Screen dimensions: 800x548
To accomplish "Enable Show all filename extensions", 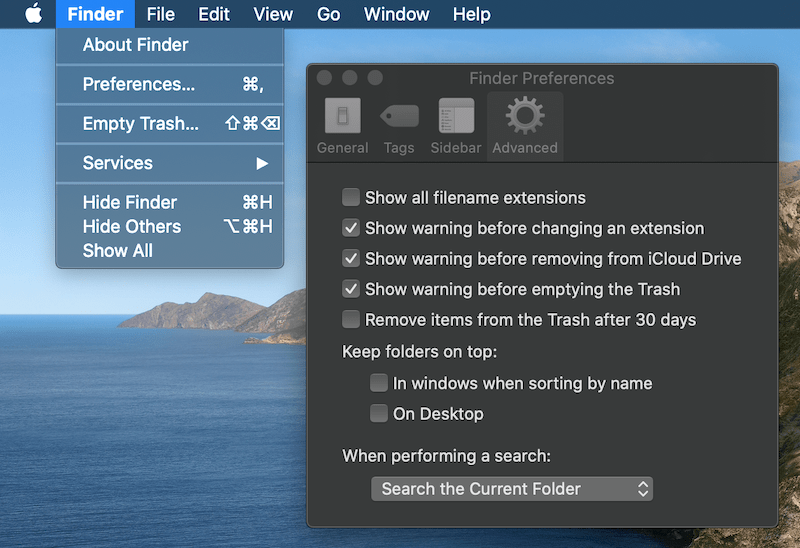I will (x=351, y=197).
